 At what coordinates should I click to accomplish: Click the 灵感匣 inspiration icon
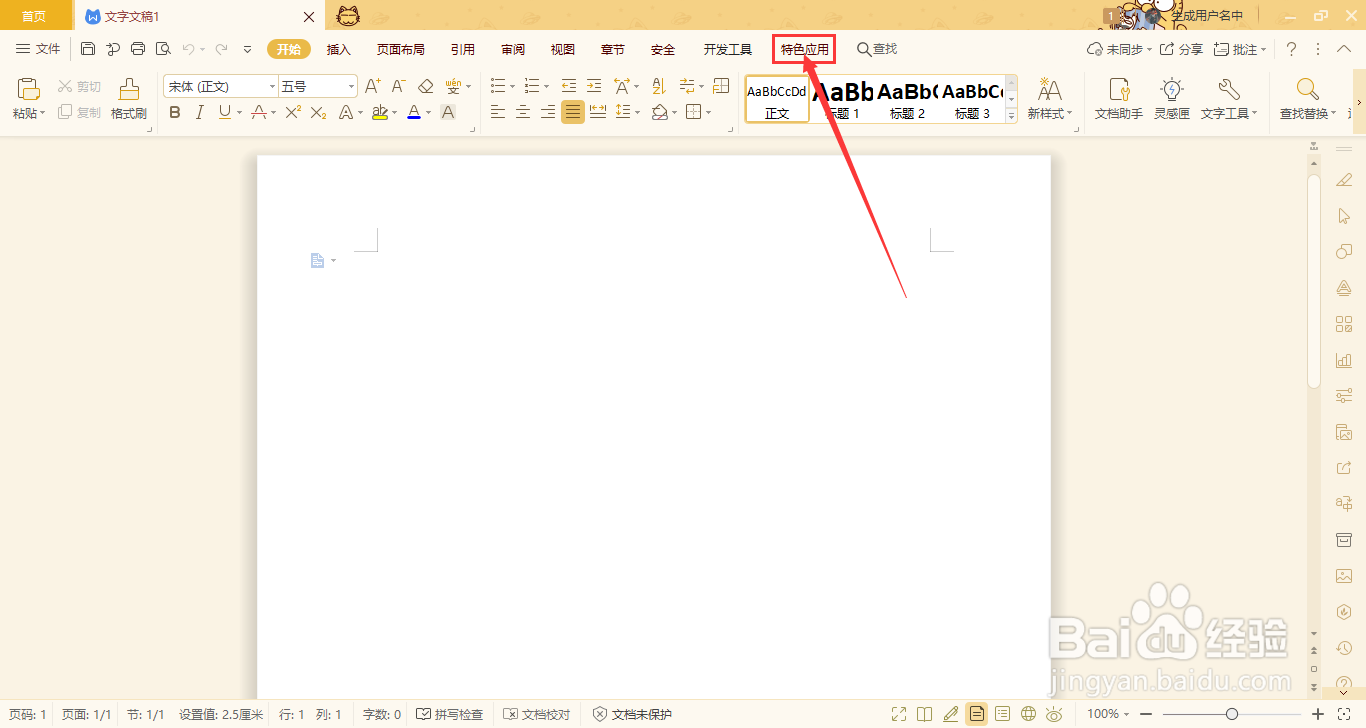[1171, 98]
